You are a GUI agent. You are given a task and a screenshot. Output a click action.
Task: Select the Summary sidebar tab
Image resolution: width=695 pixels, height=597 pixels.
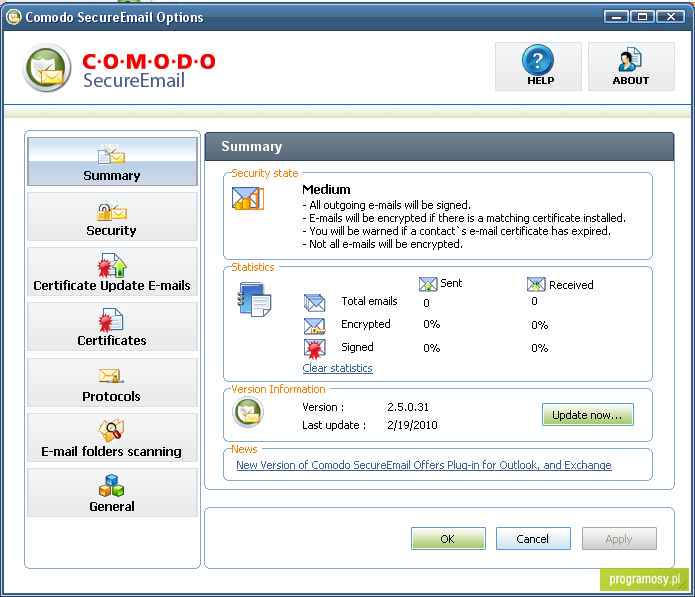[x=112, y=161]
